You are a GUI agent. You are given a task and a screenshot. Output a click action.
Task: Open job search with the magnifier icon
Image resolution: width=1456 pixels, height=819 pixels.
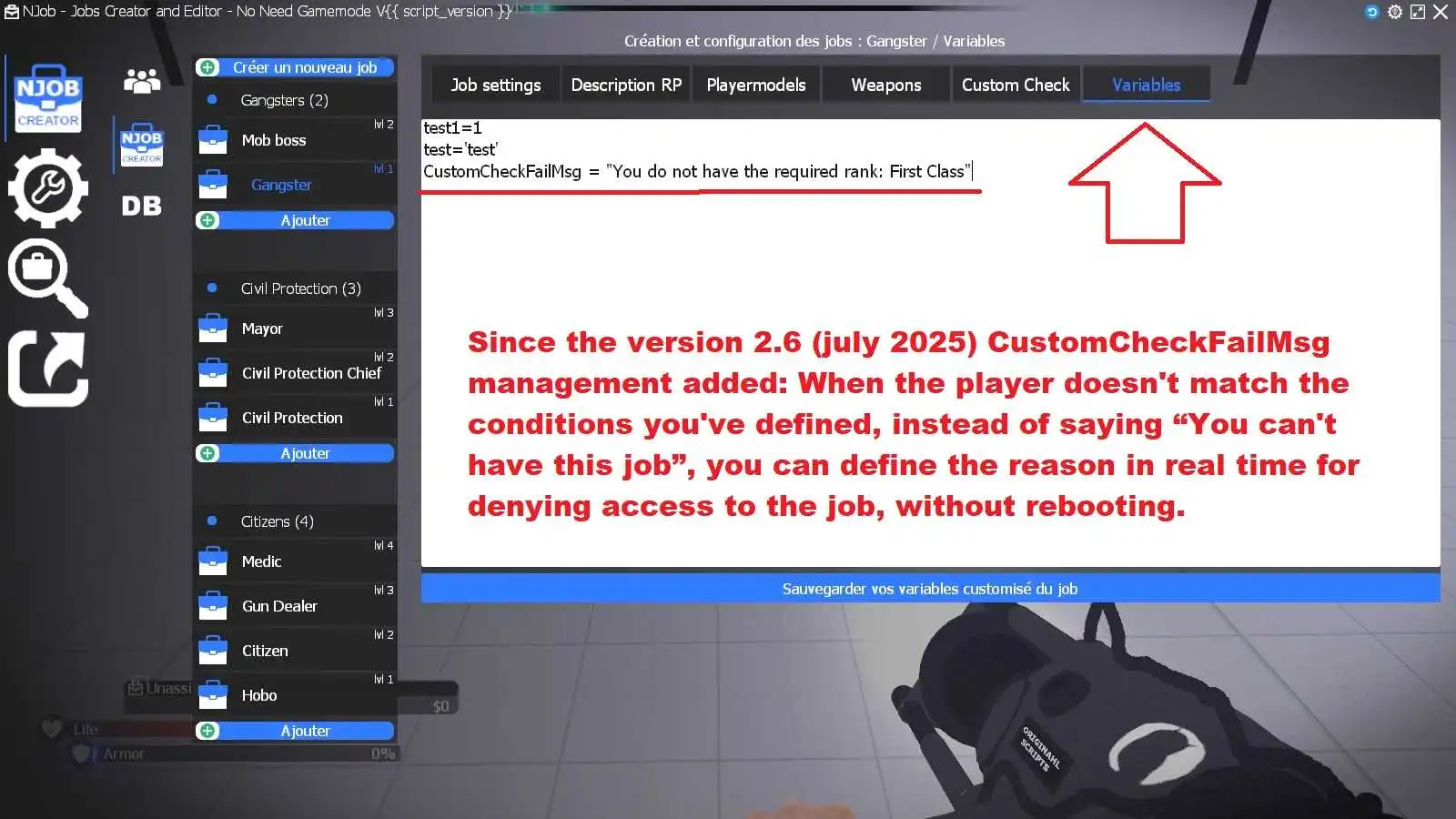point(47,278)
